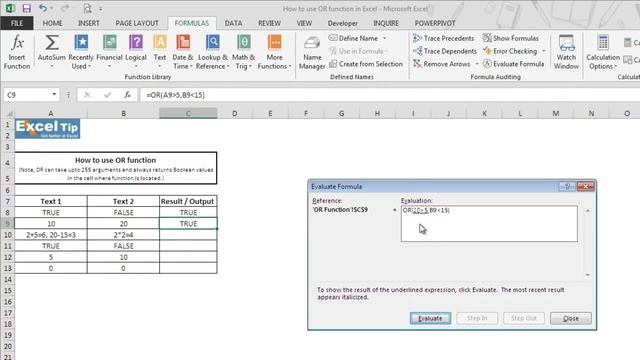
Task: Select column D header
Action: tap(235, 113)
